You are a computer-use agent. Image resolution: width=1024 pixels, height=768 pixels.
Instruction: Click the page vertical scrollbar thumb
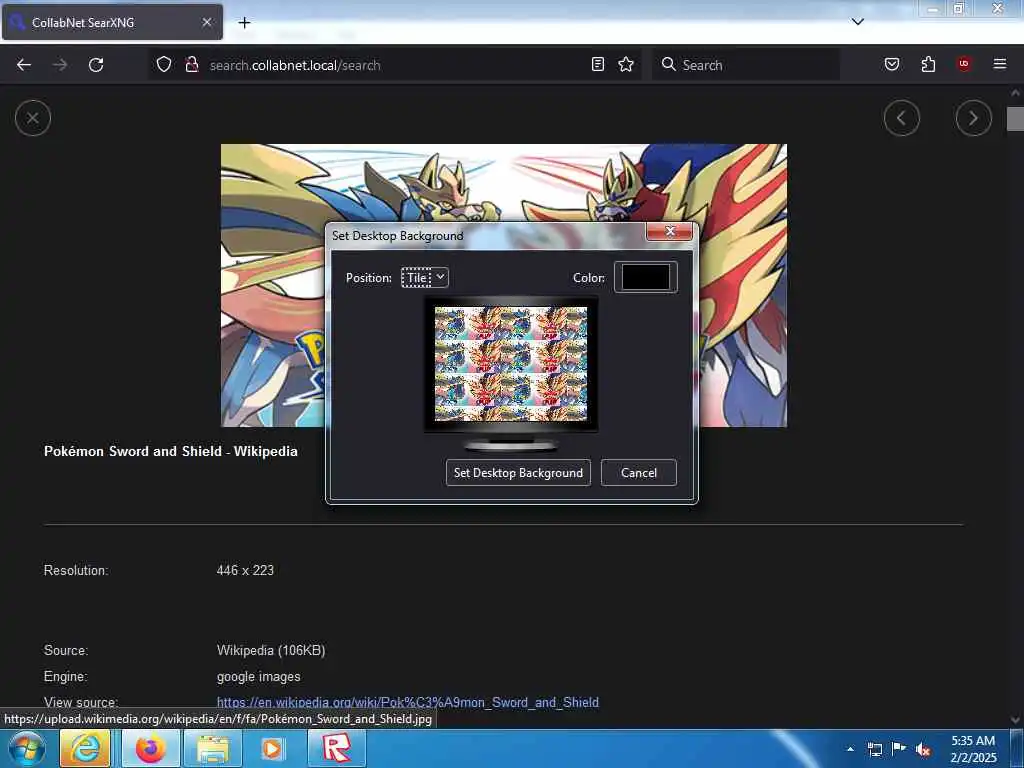[x=1015, y=119]
